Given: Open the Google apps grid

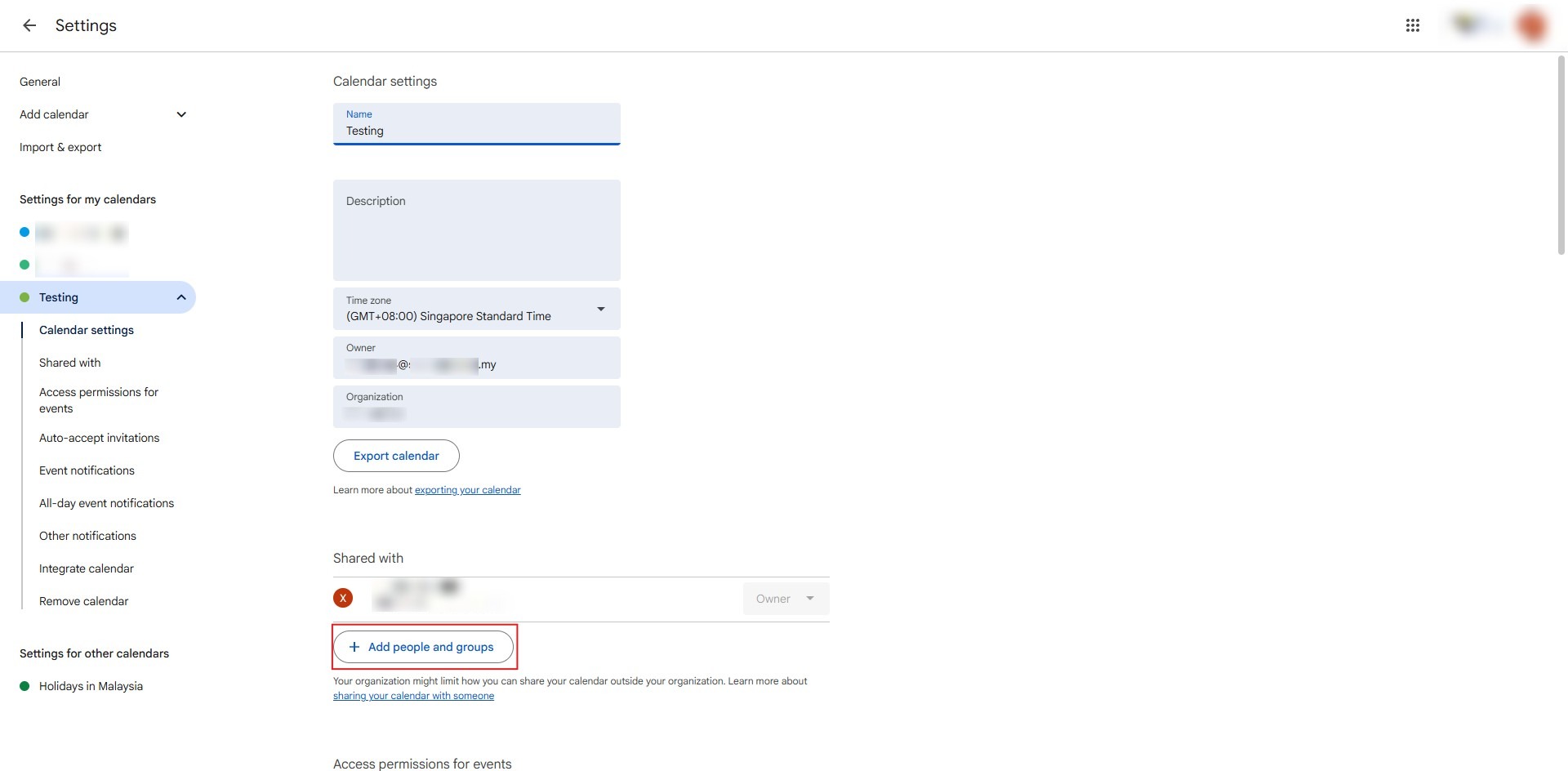Looking at the screenshot, I should click(1412, 25).
